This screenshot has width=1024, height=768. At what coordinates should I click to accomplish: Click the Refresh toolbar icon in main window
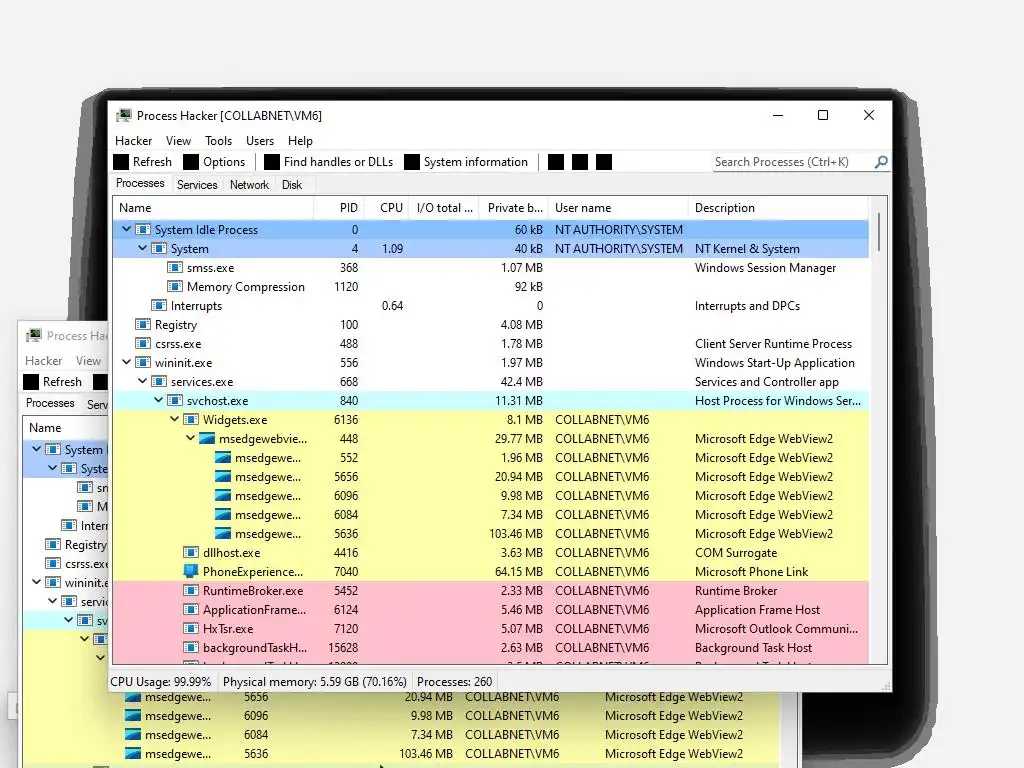coord(121,162)
